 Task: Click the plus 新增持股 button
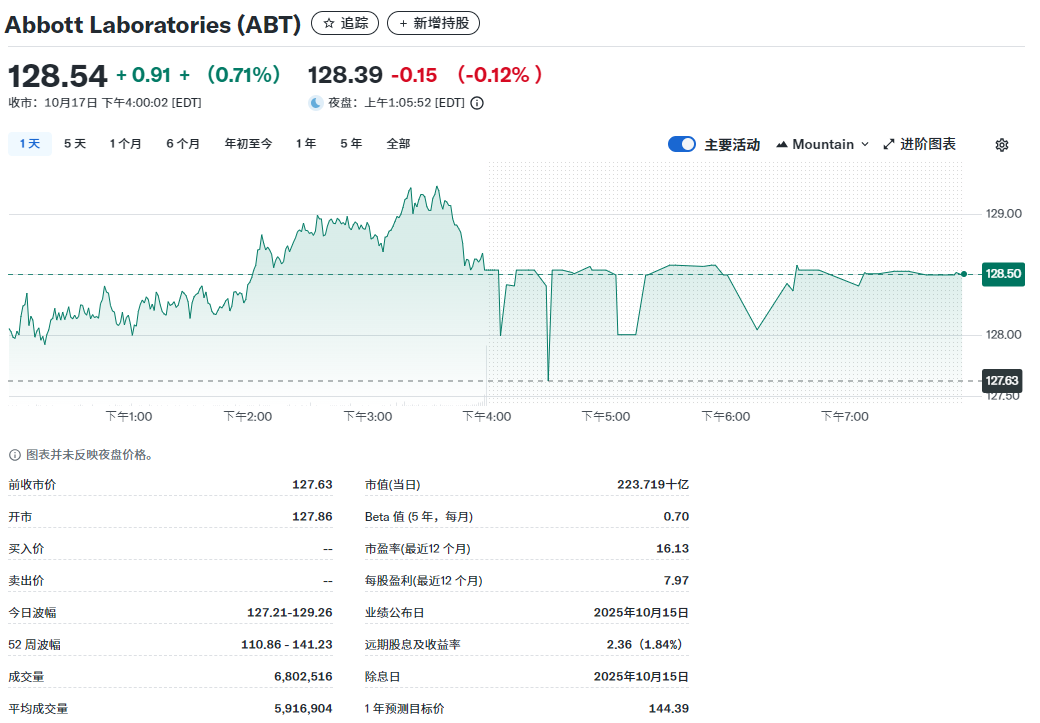433,23
